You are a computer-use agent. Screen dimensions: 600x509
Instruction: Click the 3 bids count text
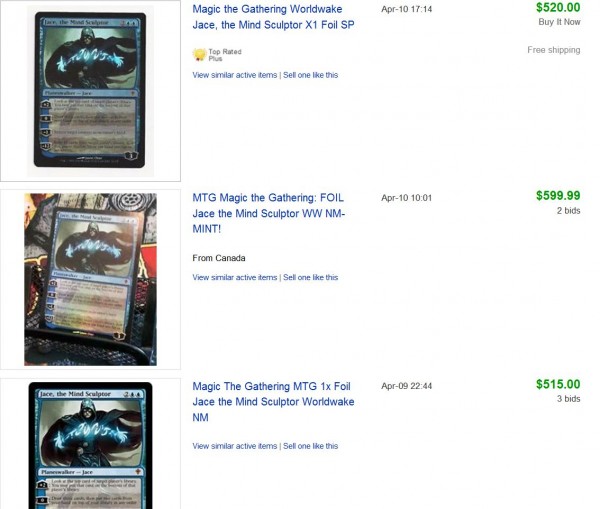568,399
